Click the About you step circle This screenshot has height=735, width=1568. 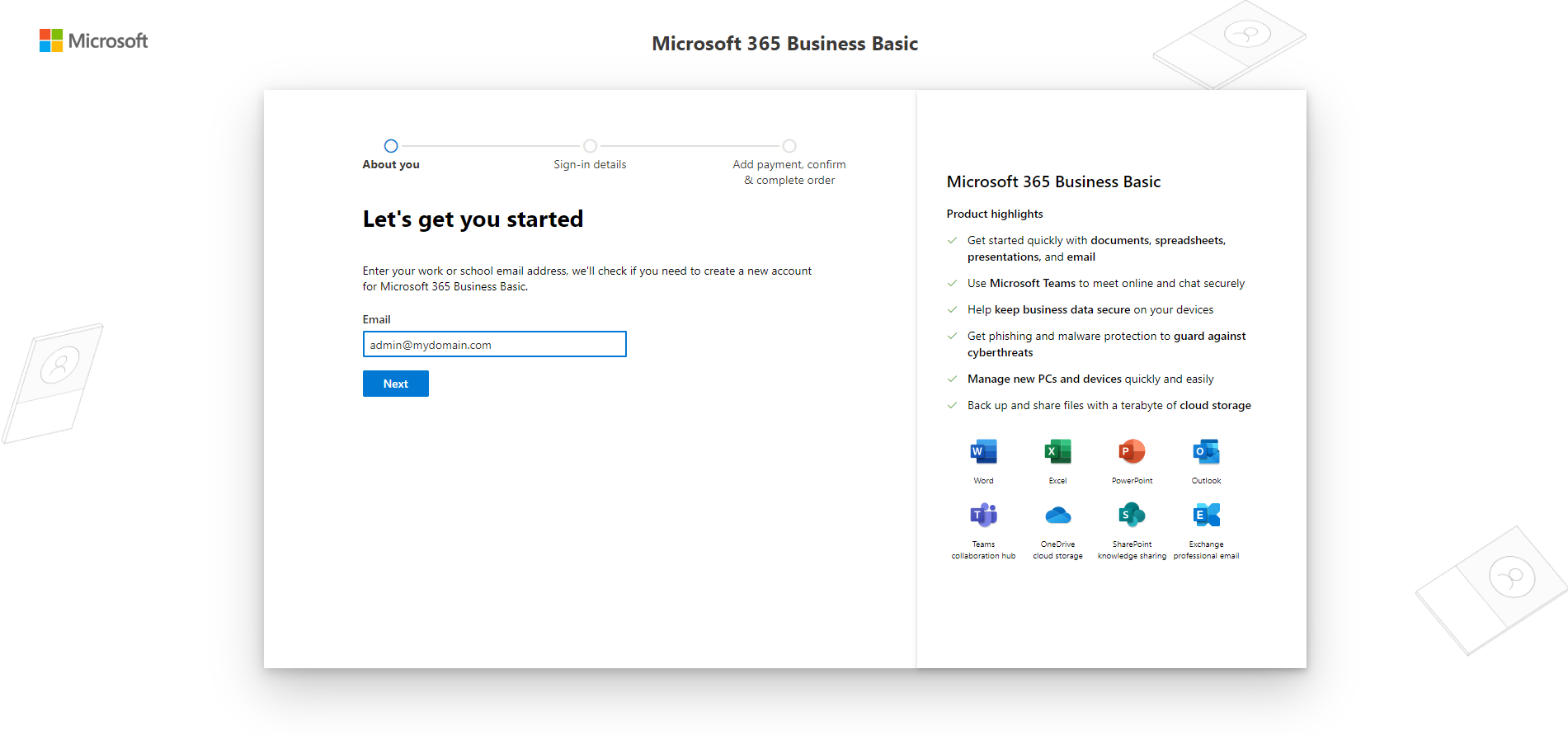point(391,146)
